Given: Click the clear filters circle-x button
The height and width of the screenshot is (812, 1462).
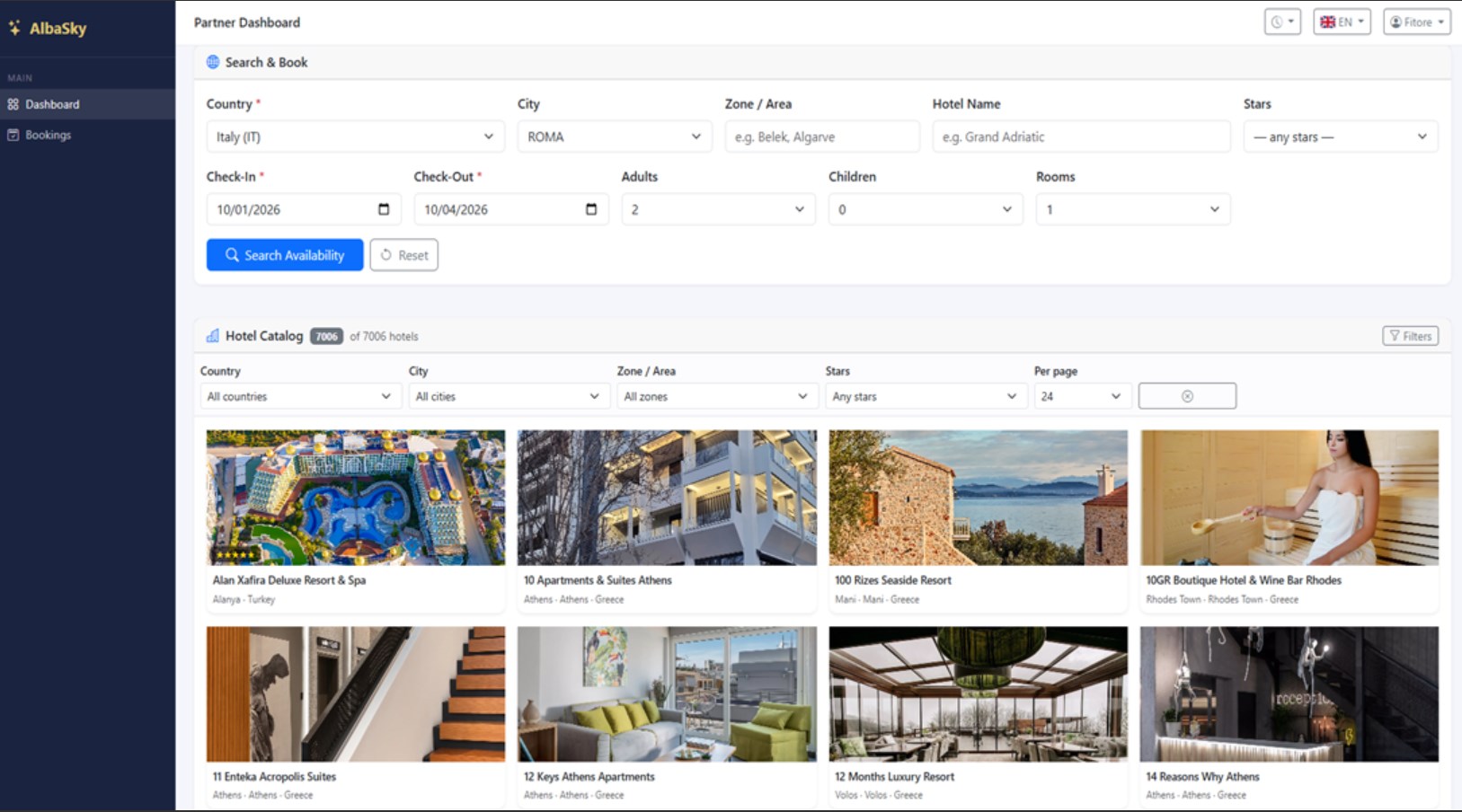Looking at the screenshot, I should 1187,396.
